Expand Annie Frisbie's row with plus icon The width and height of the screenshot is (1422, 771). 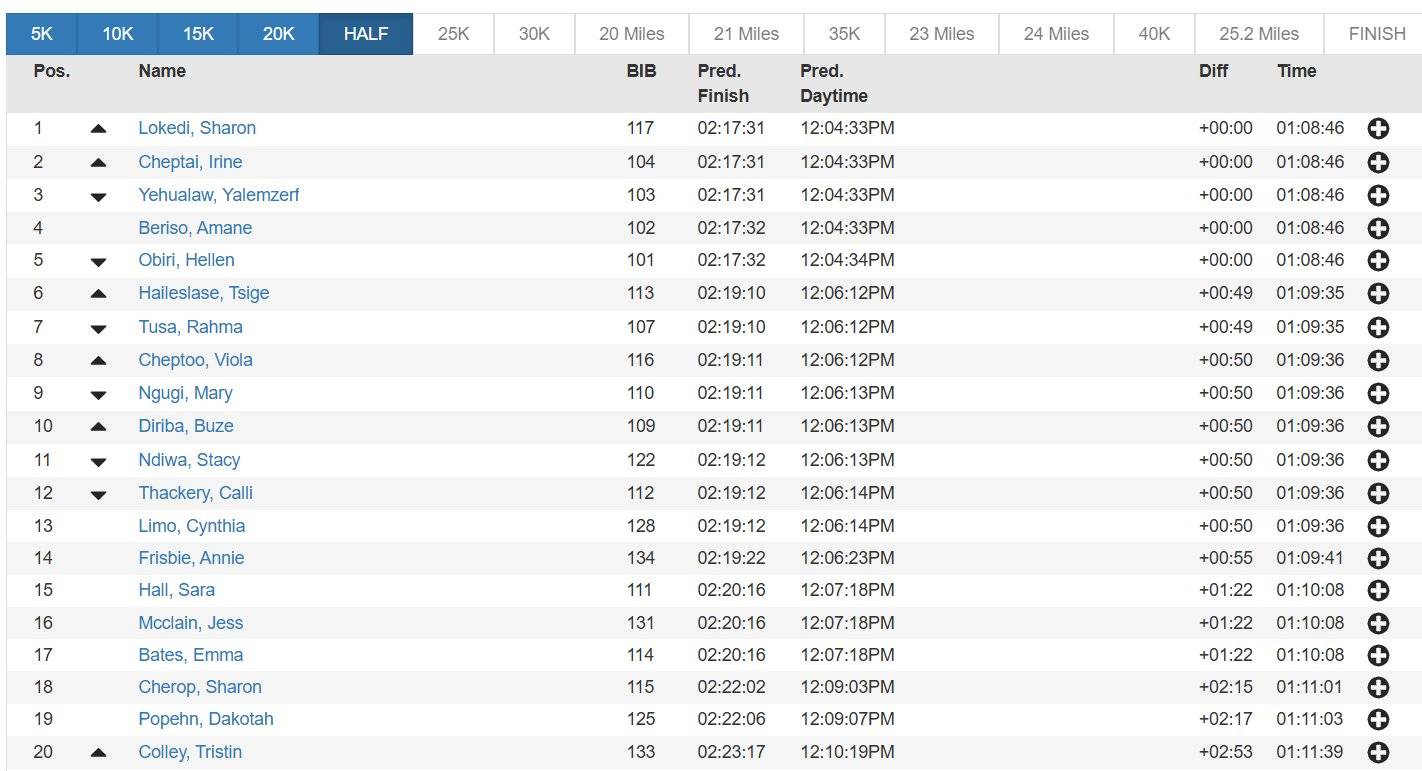click(x=1378, y=559)
